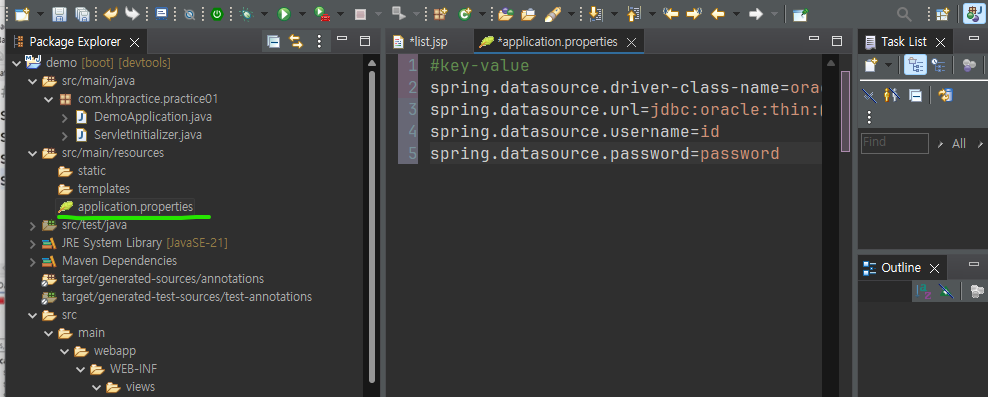Image resolution: width=988 pixels, height=397 pixels.
Task: Select com.khpractice.practice01 package
Action: click(x=148, y=99)
